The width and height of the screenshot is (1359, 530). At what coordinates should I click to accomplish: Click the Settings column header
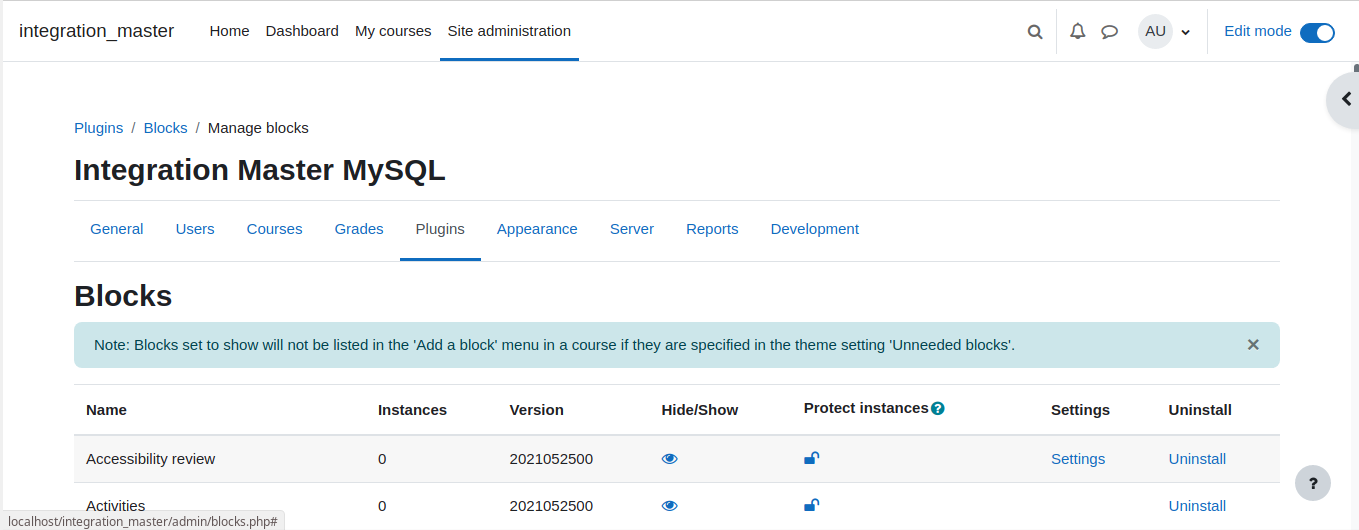pyautogui.click(x=1080, y=410)
